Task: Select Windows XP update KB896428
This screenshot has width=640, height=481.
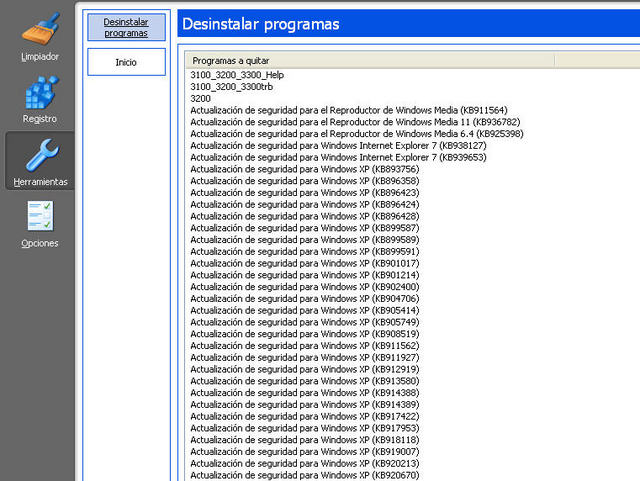Action: pyautogui.click(x=305, y=216)
